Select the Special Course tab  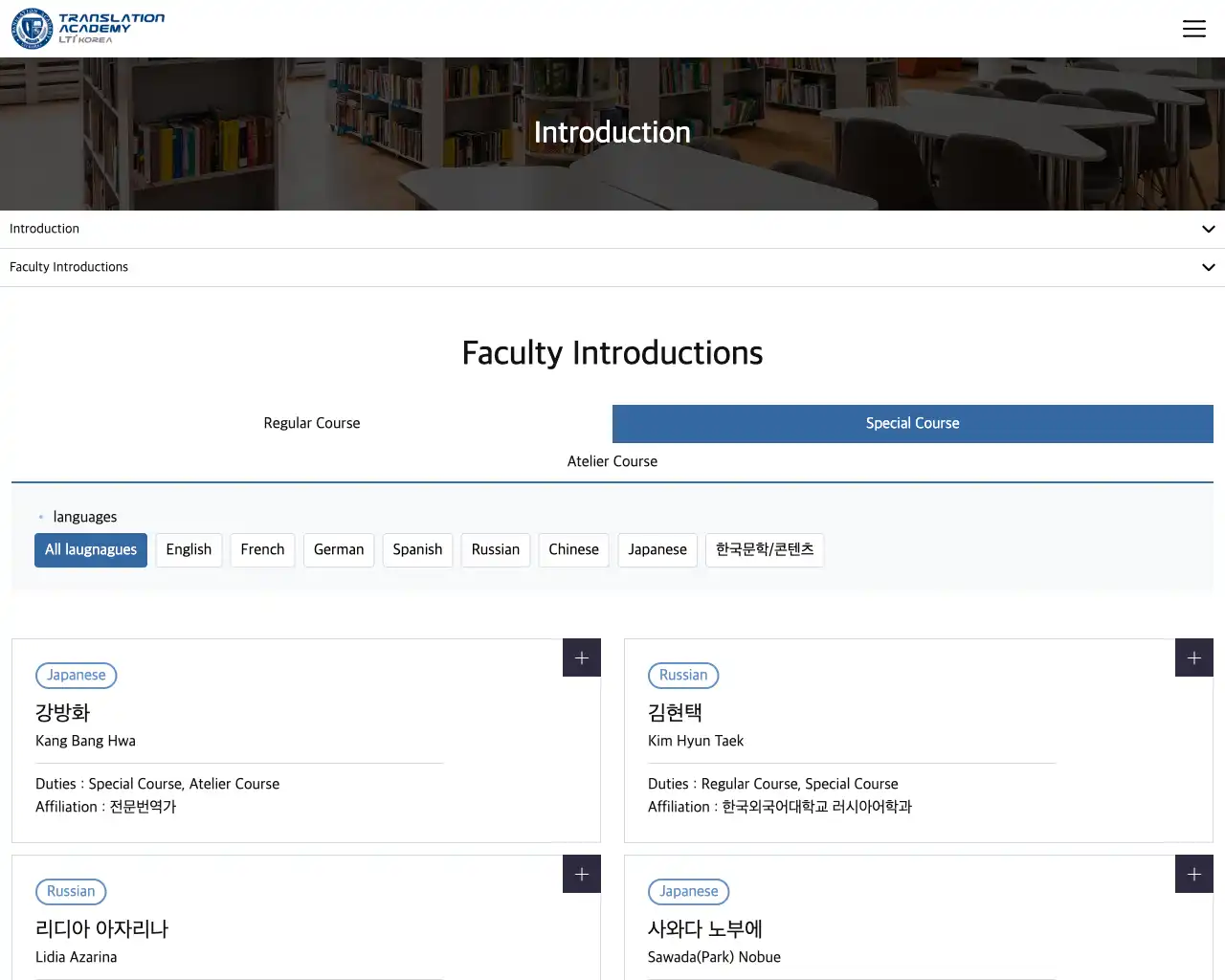point(912,423)
